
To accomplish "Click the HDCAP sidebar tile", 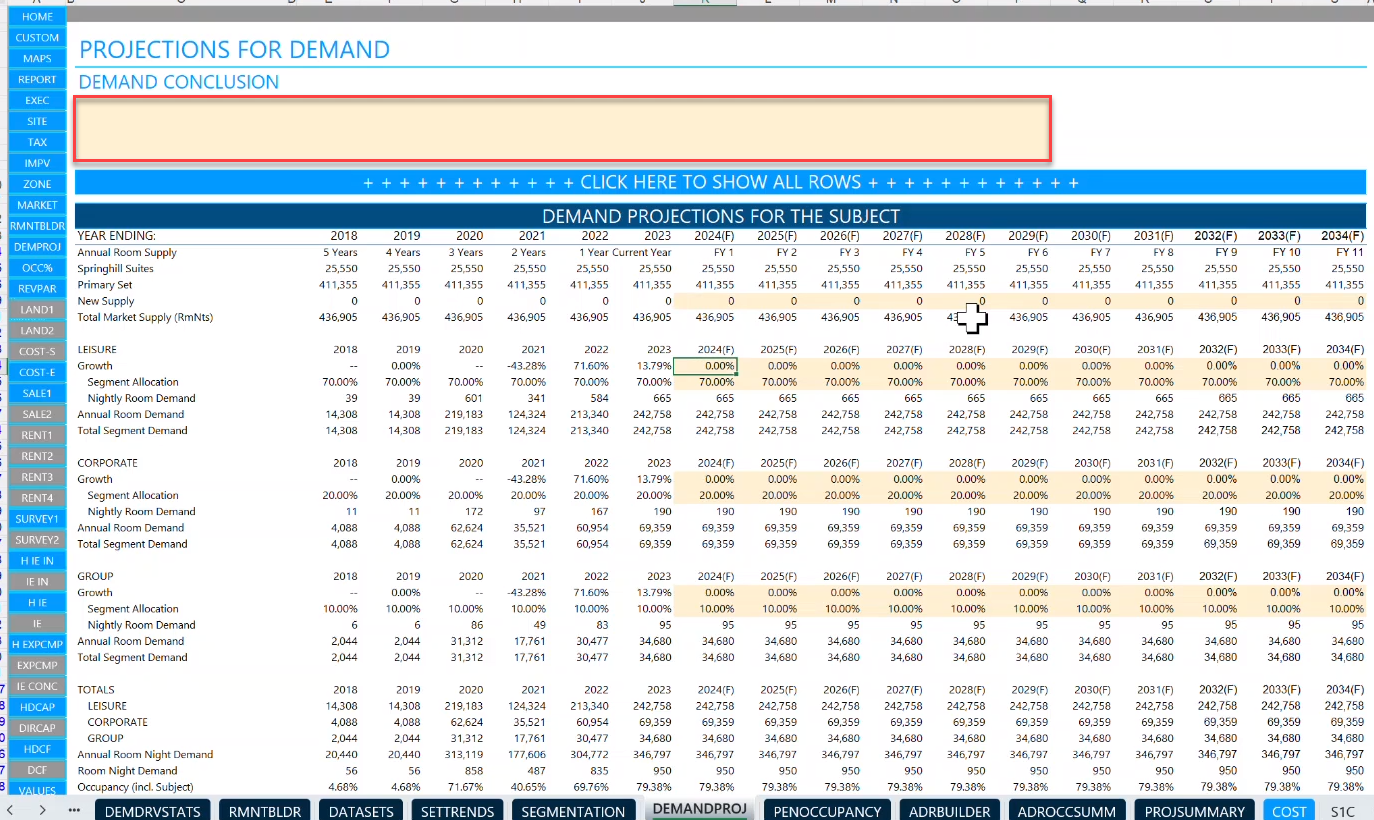I will tap(36, 707).
